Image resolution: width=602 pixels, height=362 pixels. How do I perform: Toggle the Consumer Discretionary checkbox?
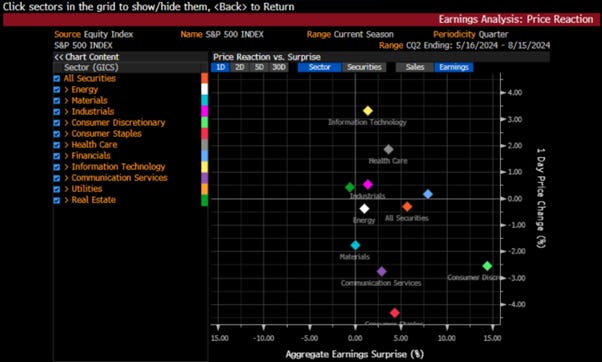click(57, 123)
